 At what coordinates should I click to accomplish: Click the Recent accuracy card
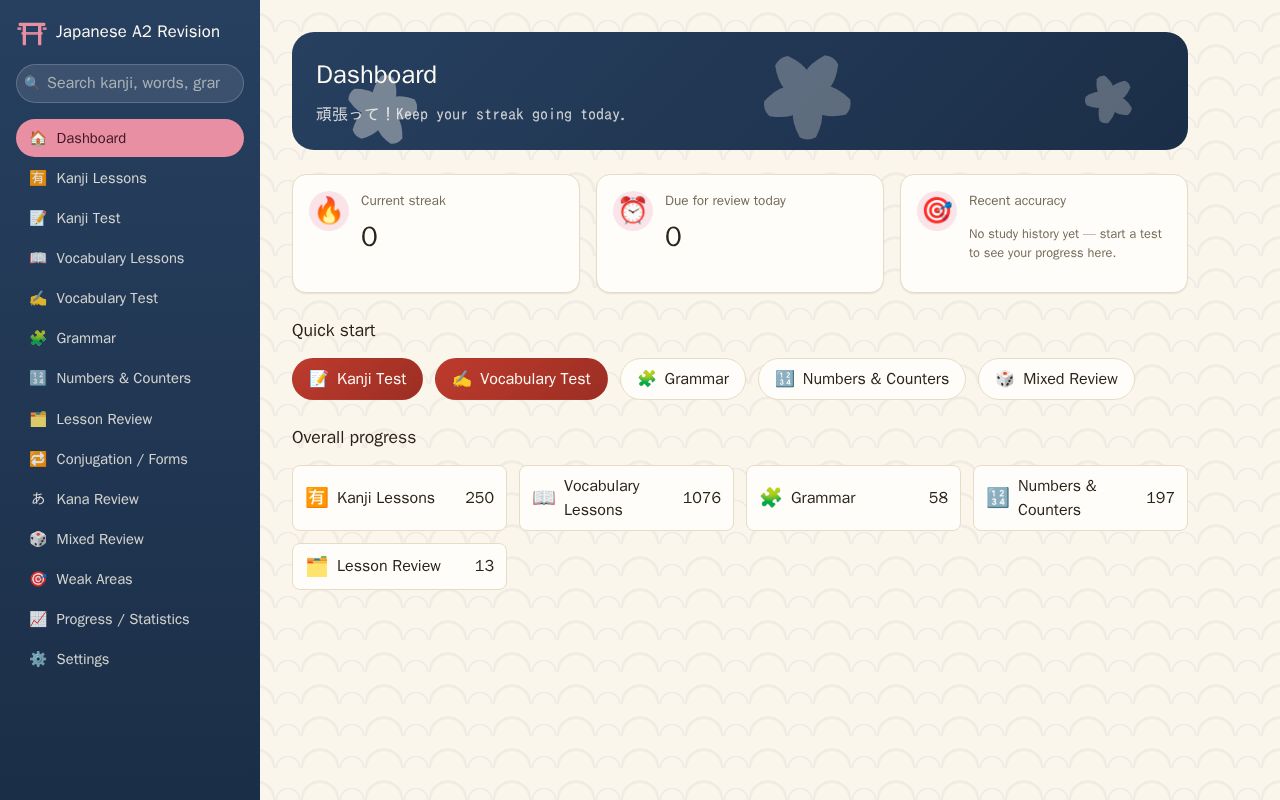[1044, 234]
